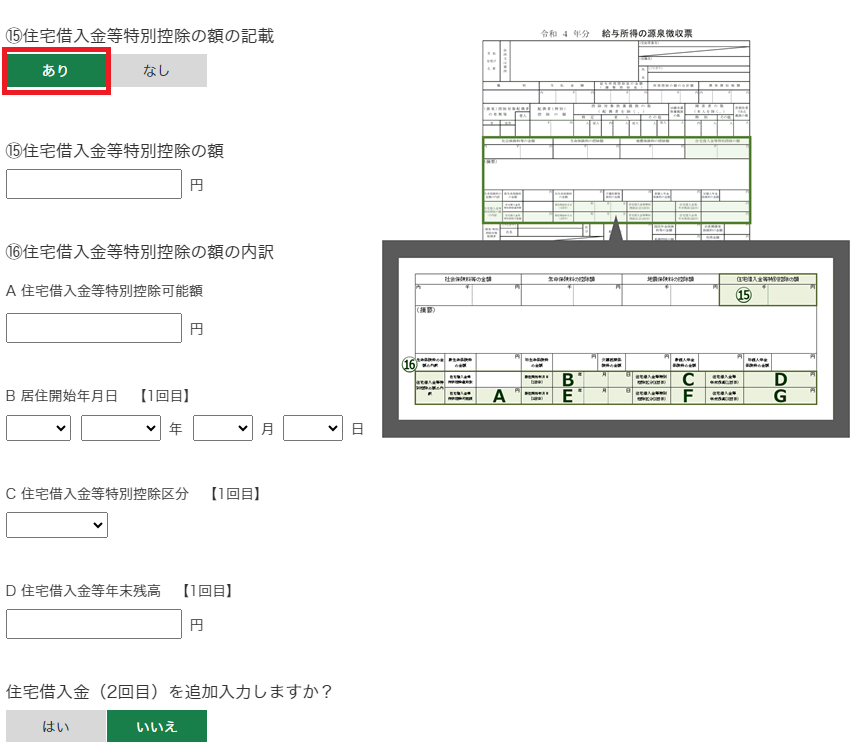Open the year dropdown directly left of 年
Image resolution: width=864 pixels, height=755 pixels.
pyautogui.click(x=120, y=428)
